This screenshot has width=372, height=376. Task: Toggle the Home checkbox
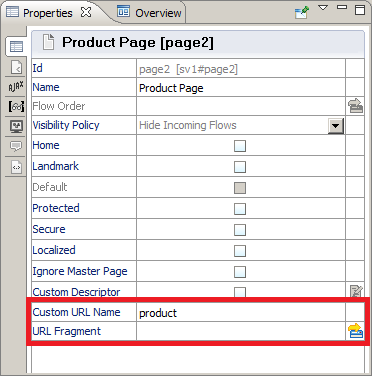[240, 146]
